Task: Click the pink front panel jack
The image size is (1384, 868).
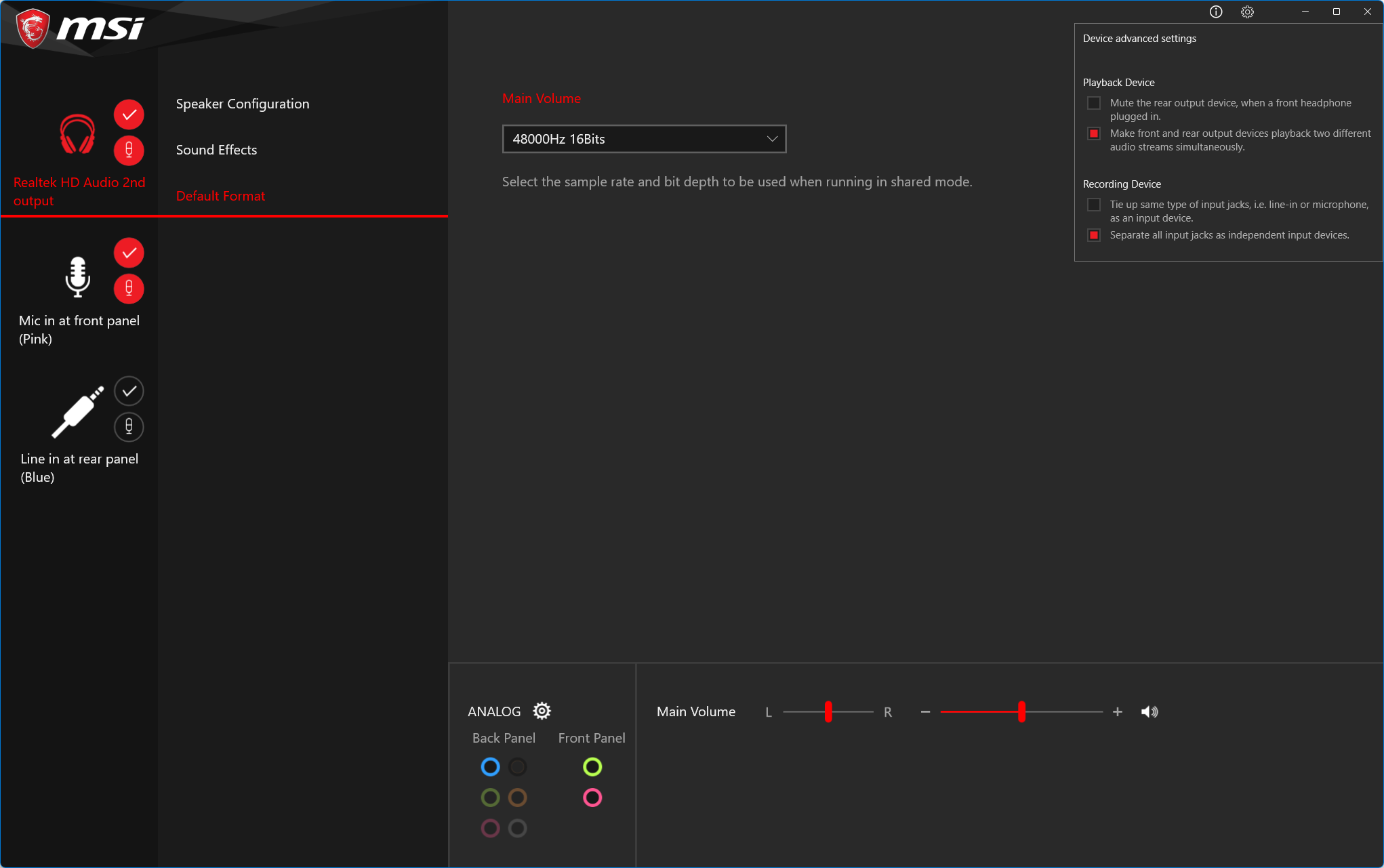Action: click(x=592, y=798)
